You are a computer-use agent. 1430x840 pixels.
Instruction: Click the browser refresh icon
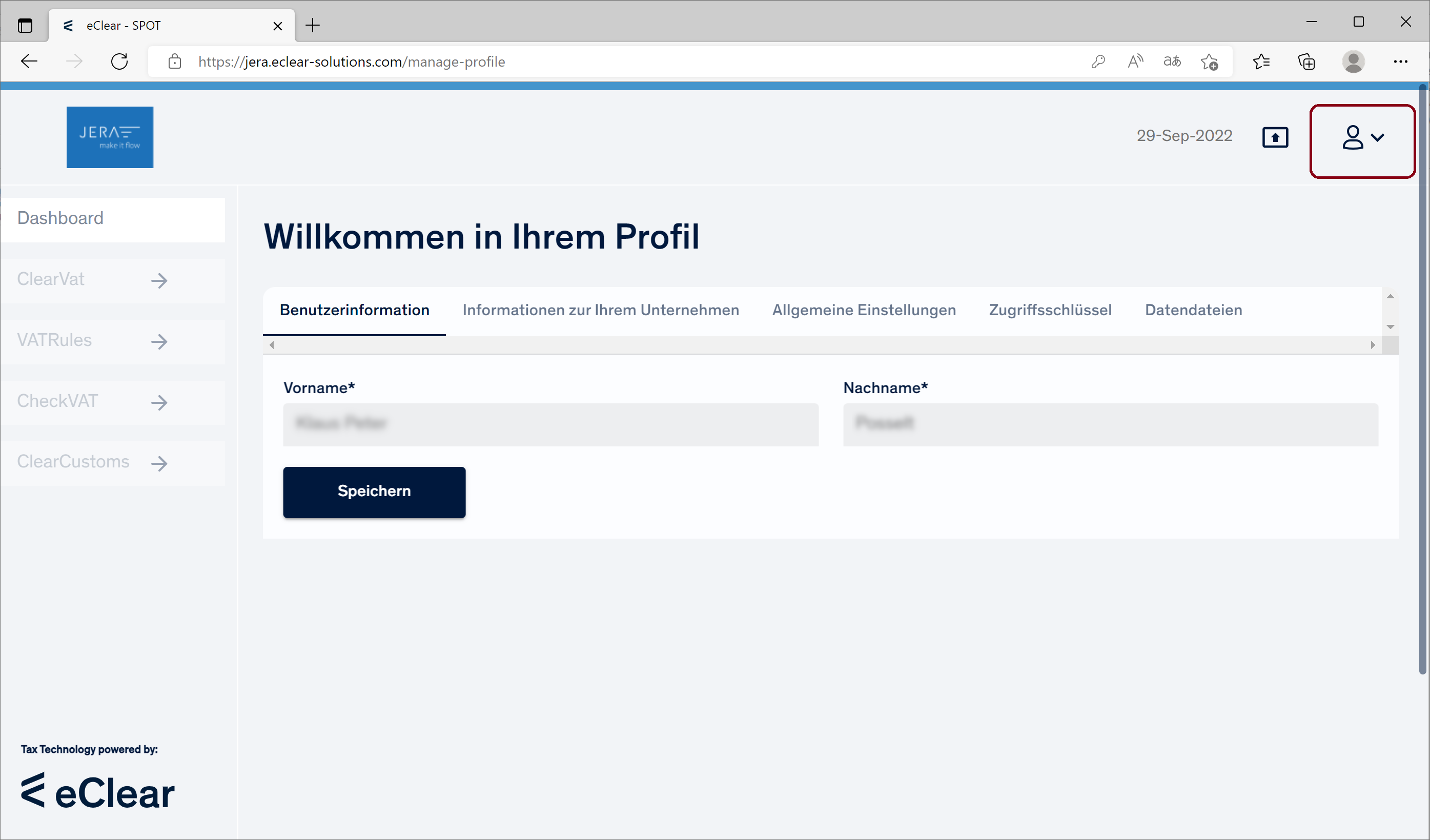120,62
